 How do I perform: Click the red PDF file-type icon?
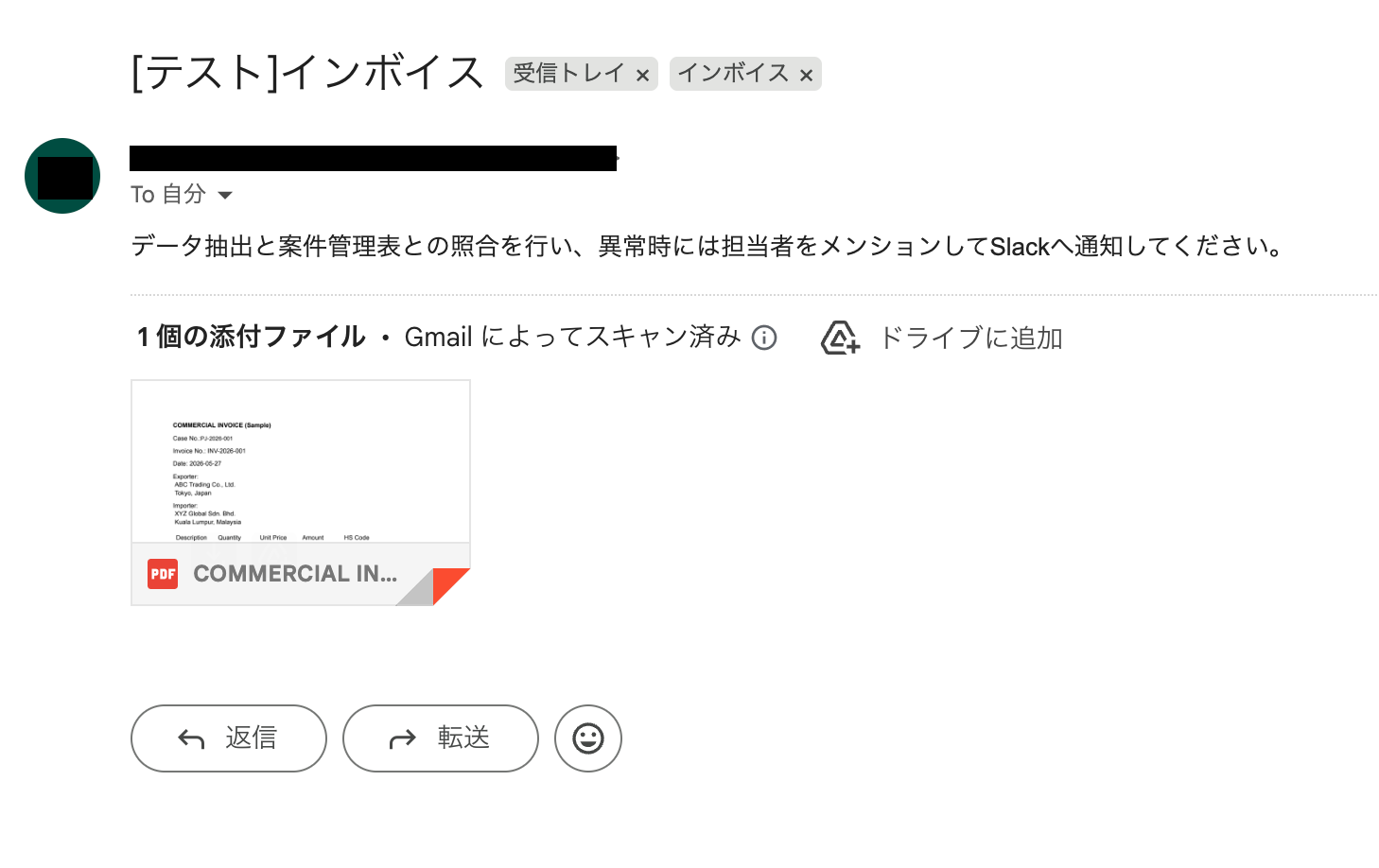(x=163, y=574)
